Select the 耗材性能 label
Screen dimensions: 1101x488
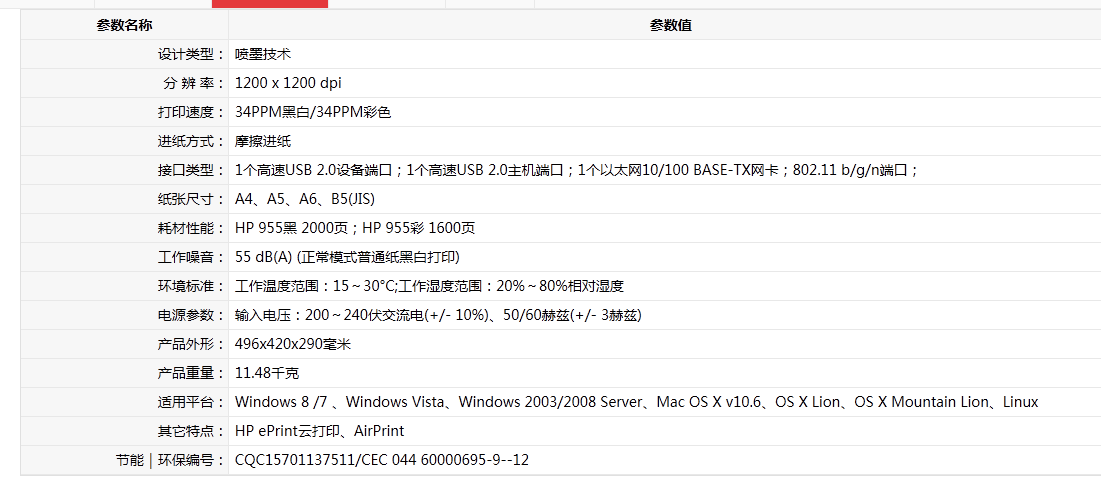[x=190, y=228]
